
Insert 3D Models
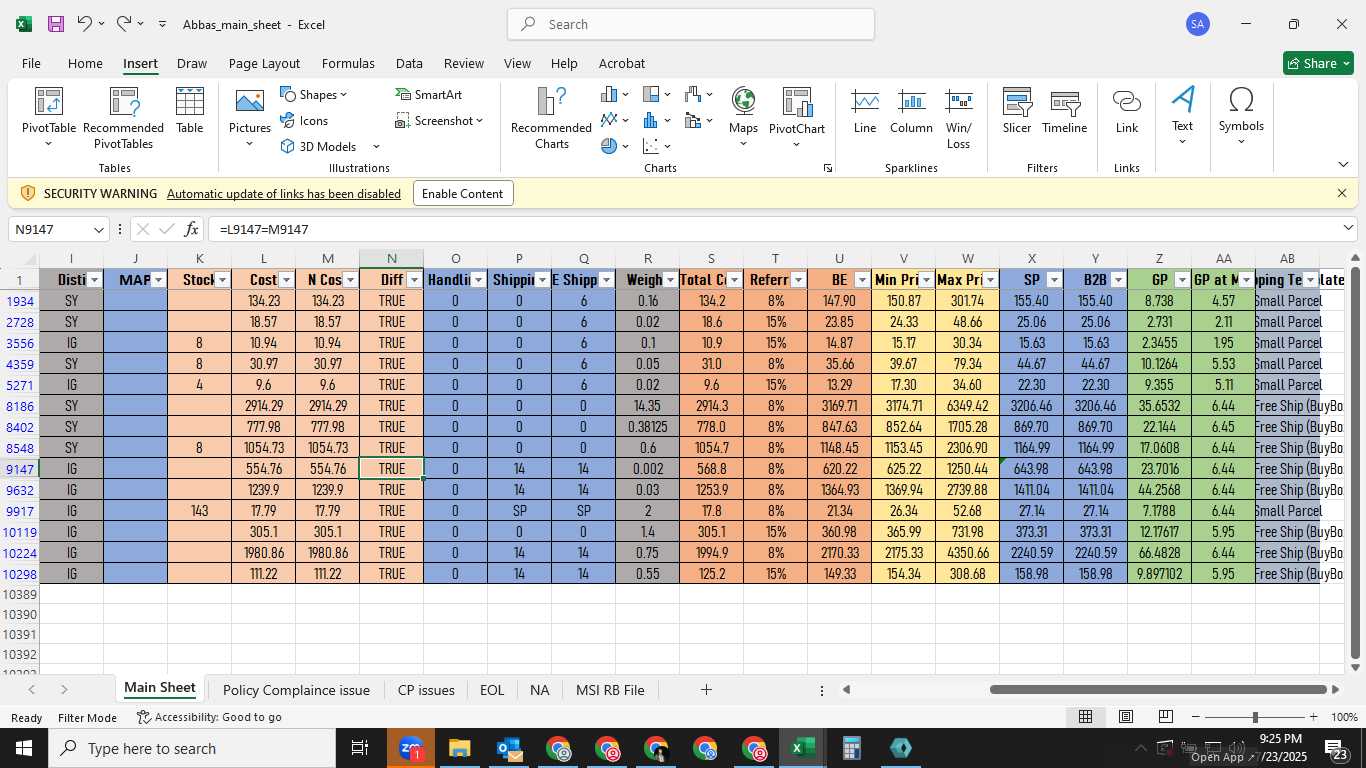[x=330, y=146]
